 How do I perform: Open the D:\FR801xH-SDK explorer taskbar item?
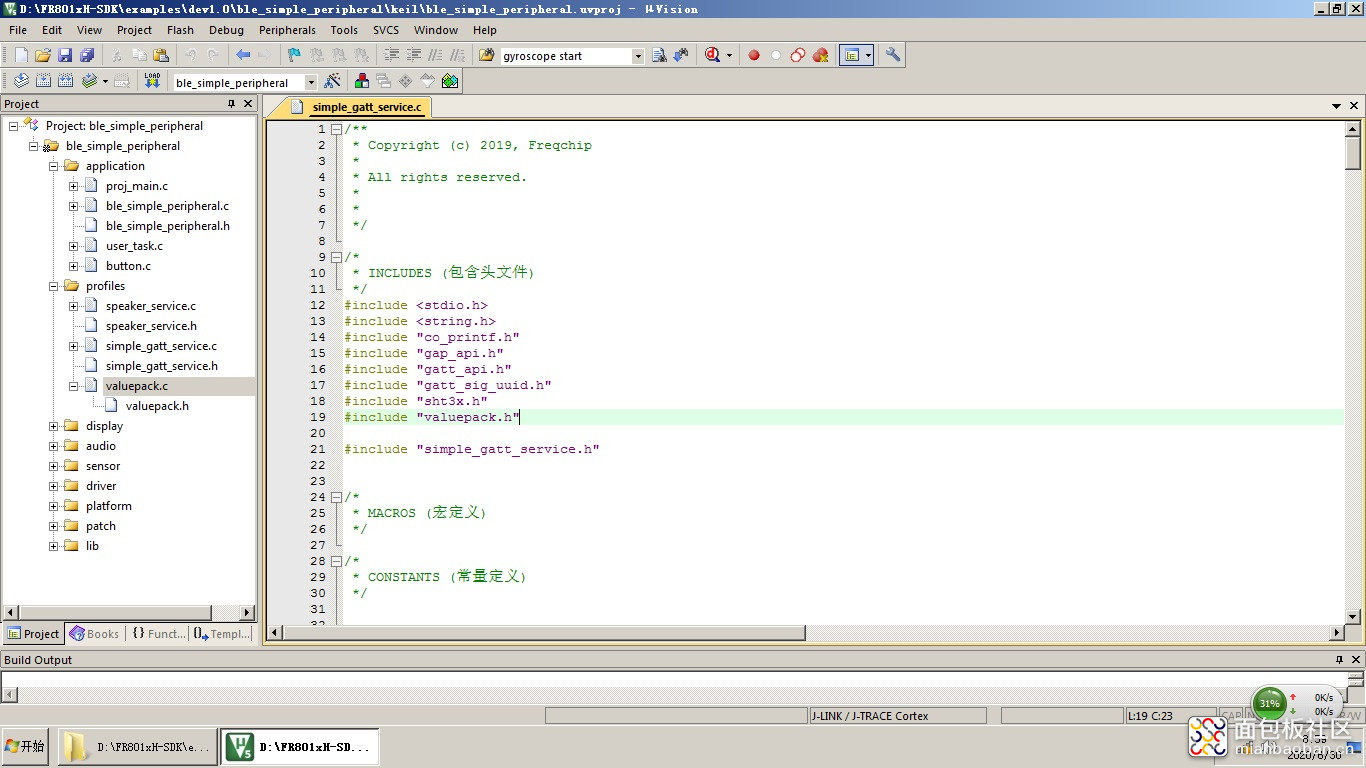point(136,747)
